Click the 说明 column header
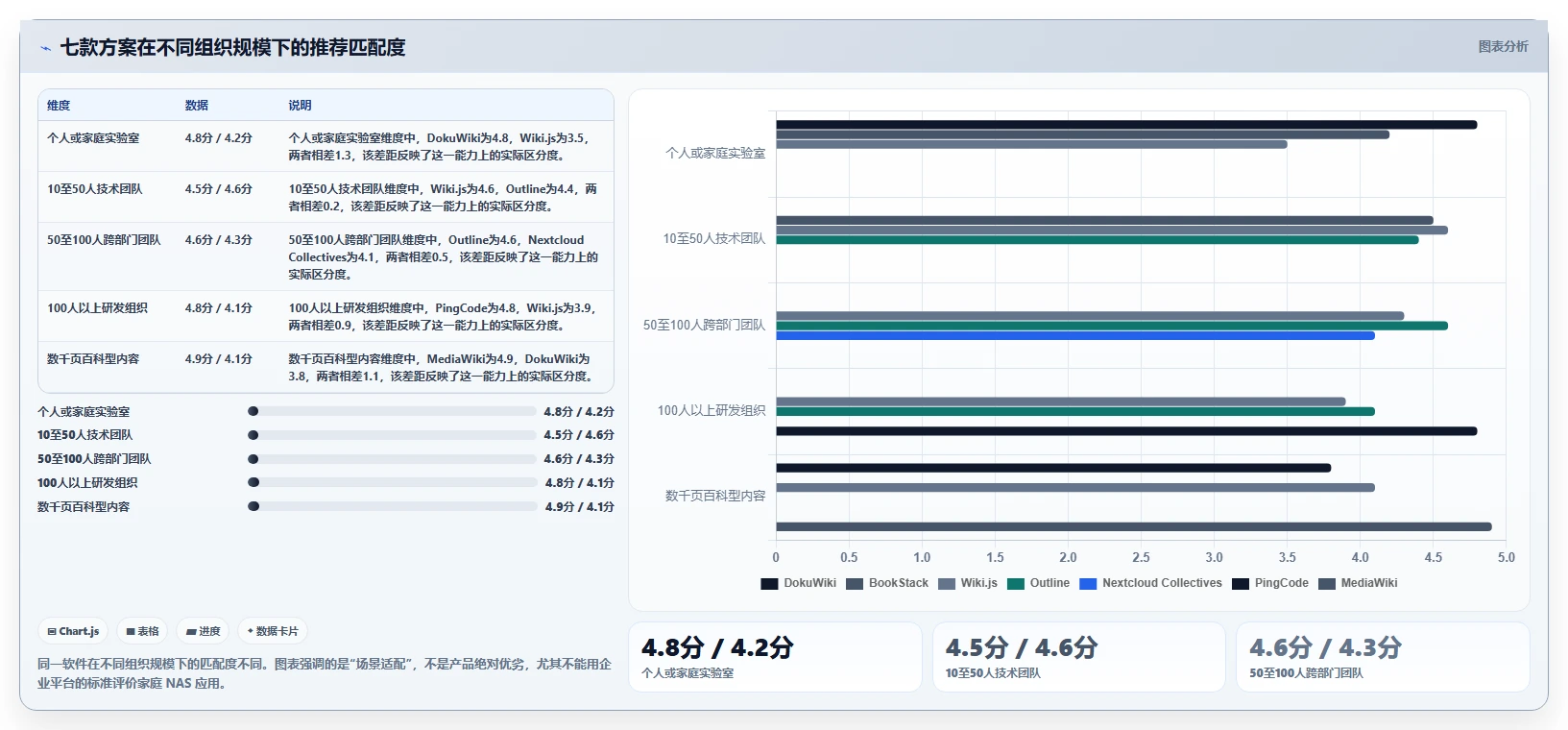The image size is (1568, 730). [300, 106]
